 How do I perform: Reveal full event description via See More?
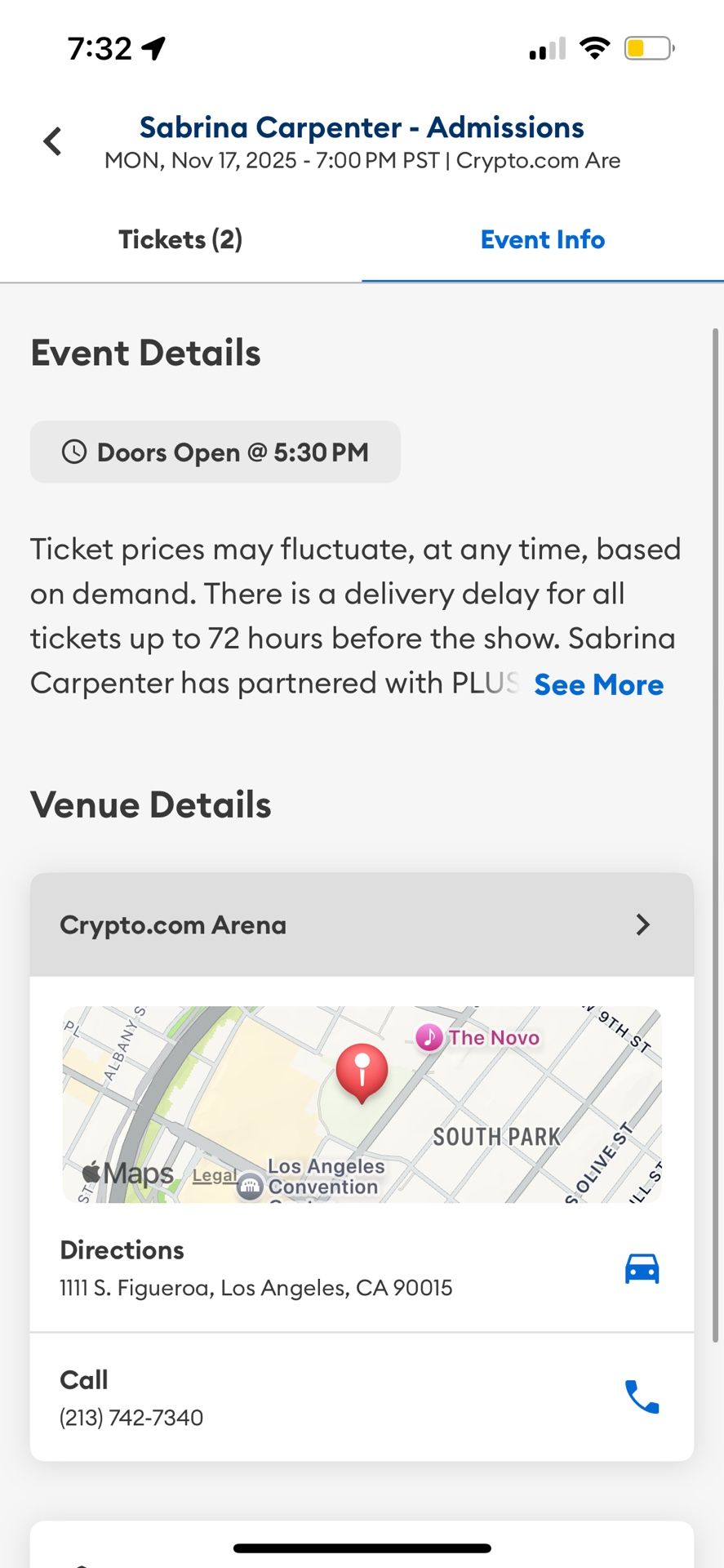pyautogui.click(x=598, y=684)
